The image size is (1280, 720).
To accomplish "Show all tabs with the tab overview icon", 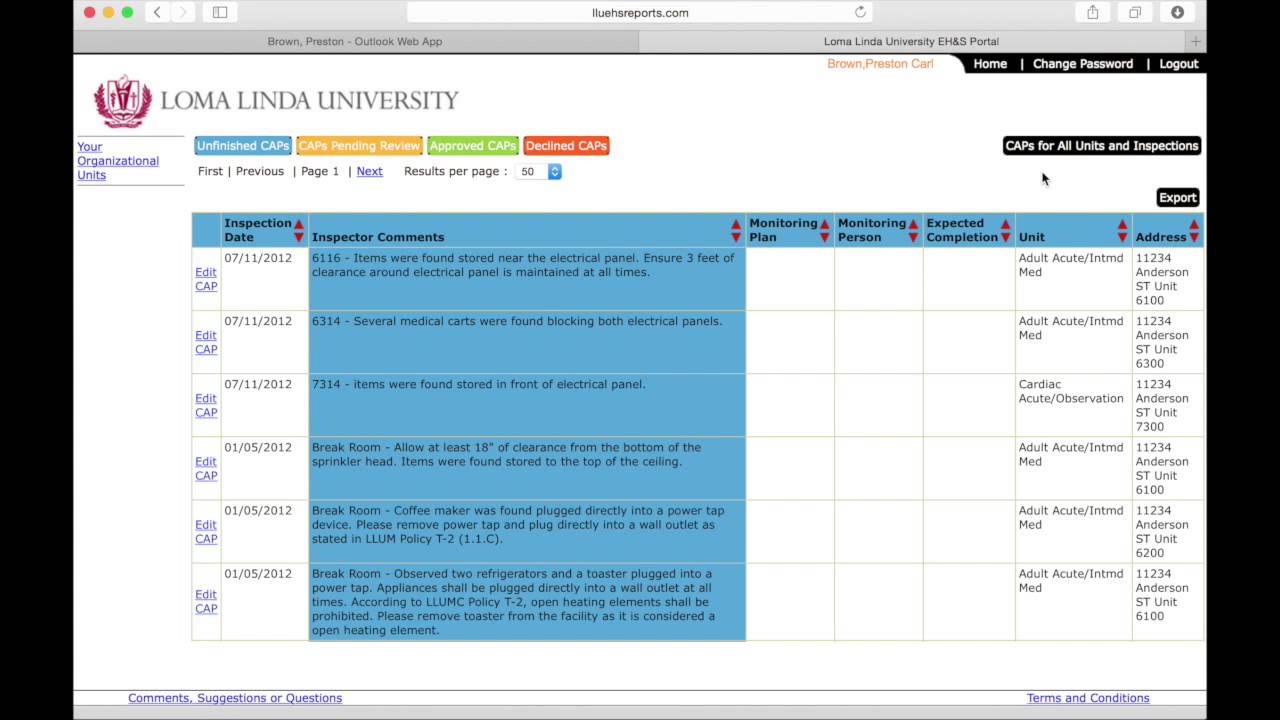I will tap(1135, 12).
